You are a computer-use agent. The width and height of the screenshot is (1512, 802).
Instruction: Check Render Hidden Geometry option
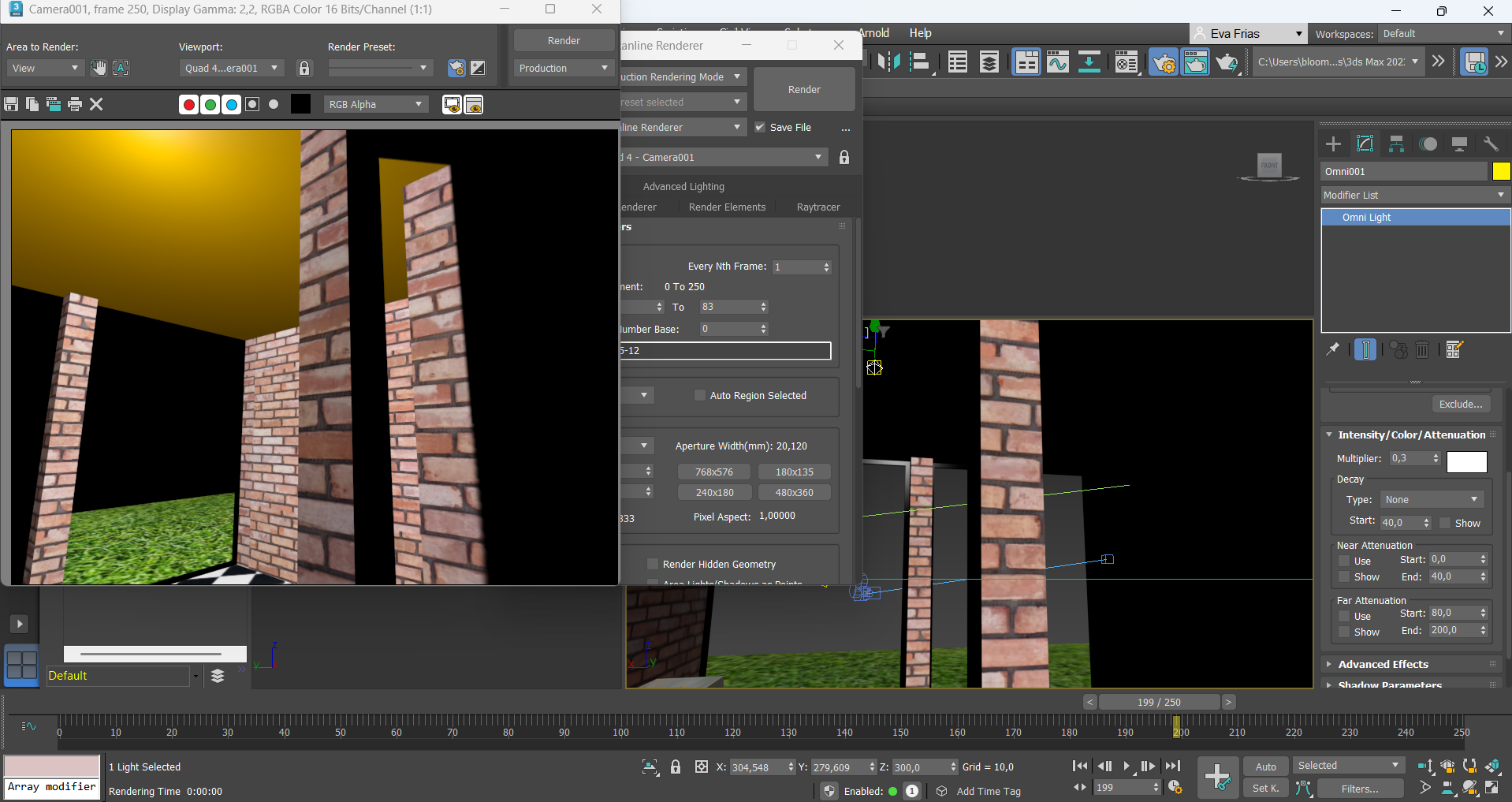click(x=652, y=564)
